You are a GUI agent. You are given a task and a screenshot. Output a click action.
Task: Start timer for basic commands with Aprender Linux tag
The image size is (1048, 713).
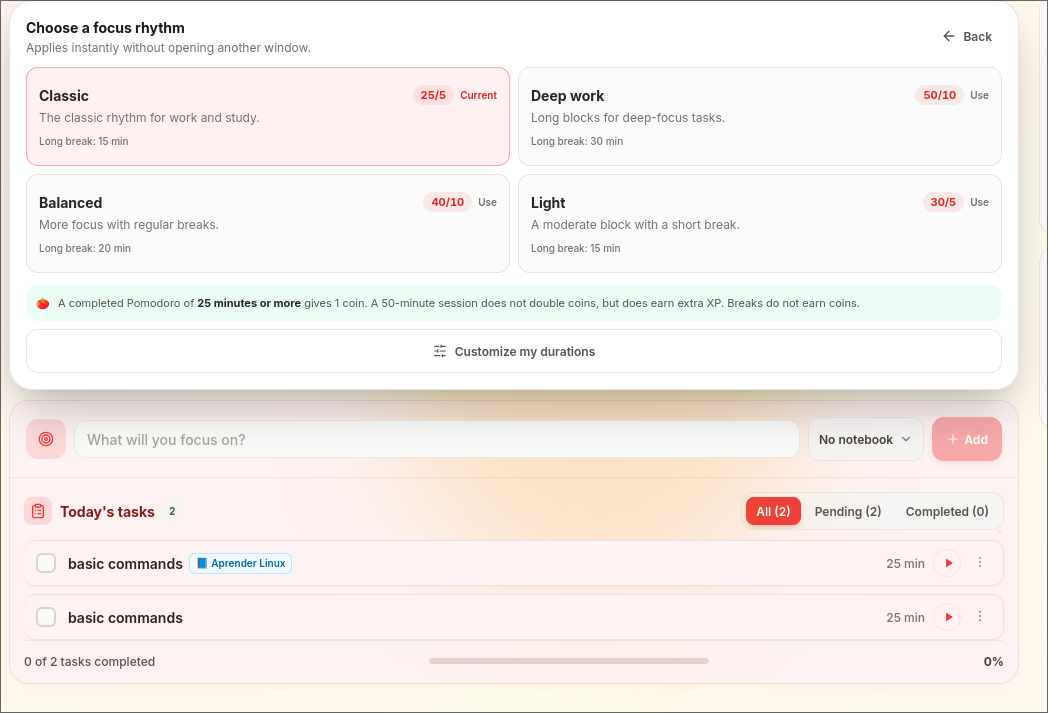click(x=947, y=563)
